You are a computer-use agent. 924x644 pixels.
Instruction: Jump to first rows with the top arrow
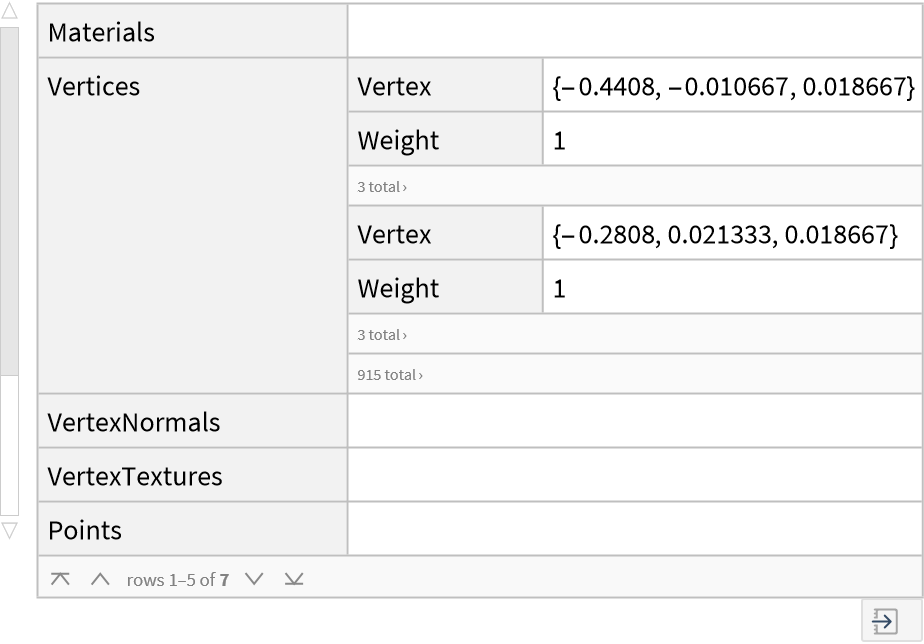point(60,579)
